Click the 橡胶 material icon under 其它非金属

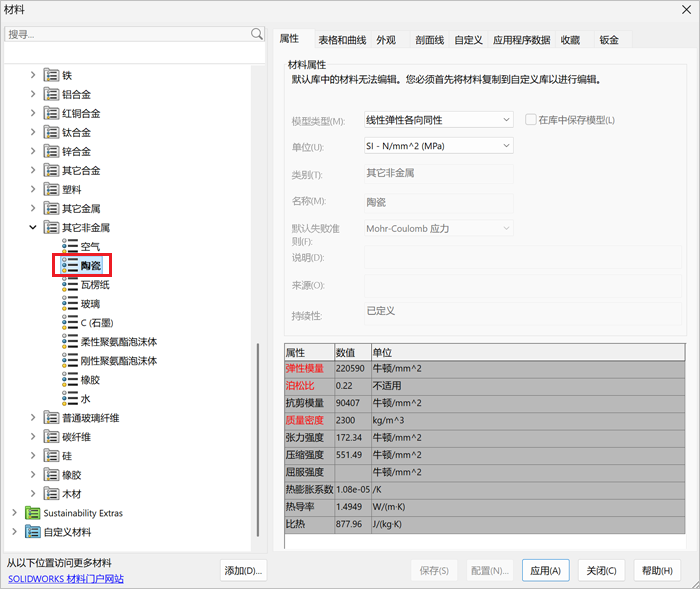pyautogui.click(x=70, y=380)
